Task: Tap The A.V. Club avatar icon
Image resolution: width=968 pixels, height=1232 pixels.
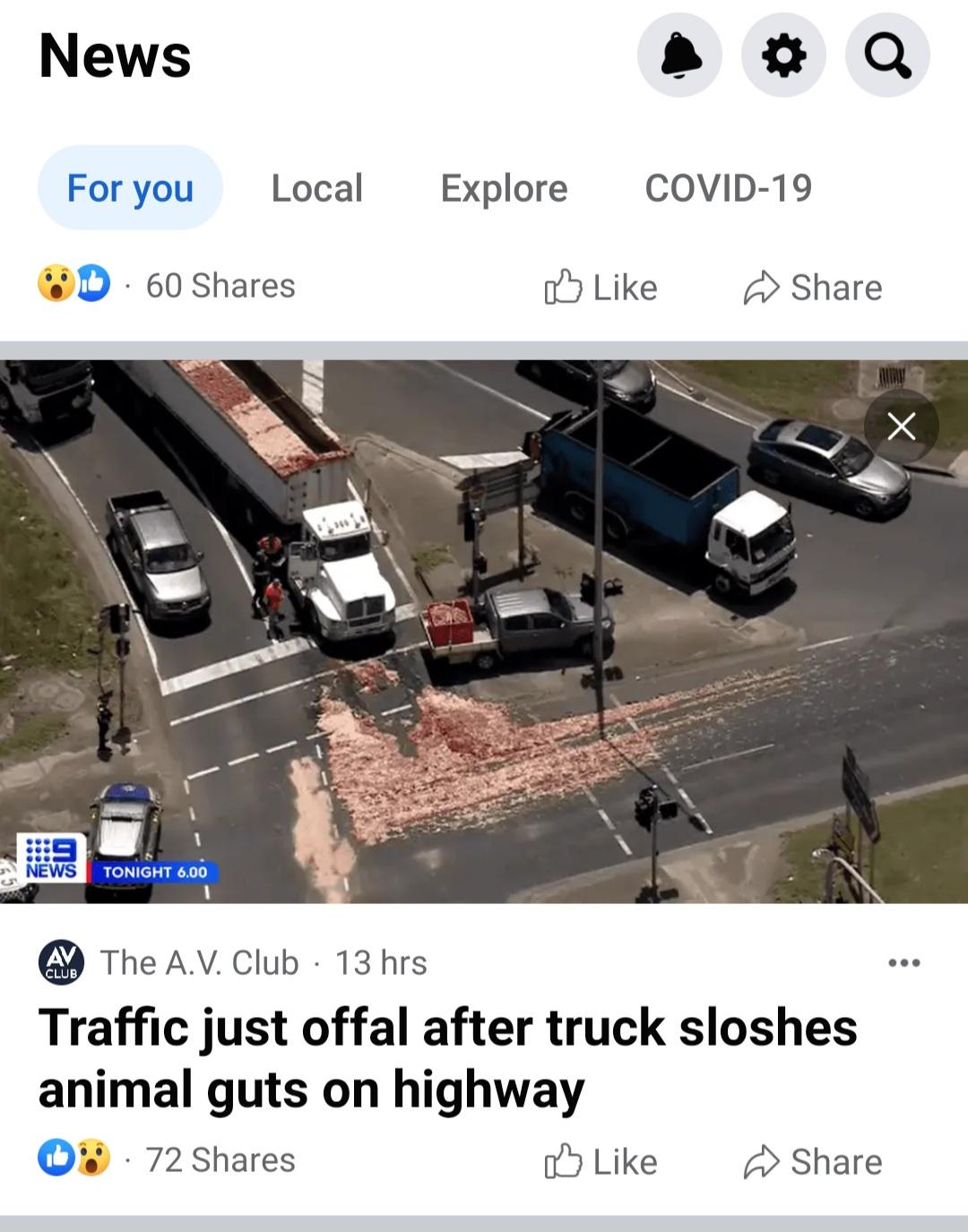Action: [62, 963]
